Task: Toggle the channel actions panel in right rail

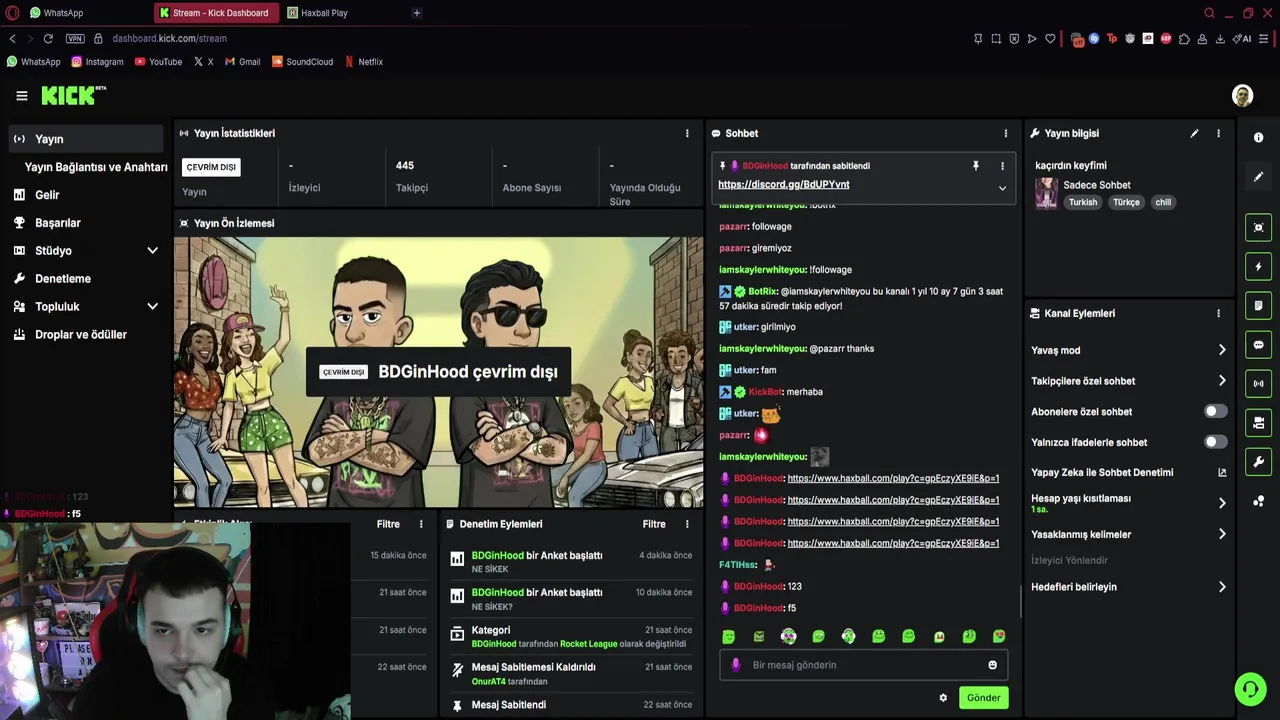Action: [x=1258, y=423]
